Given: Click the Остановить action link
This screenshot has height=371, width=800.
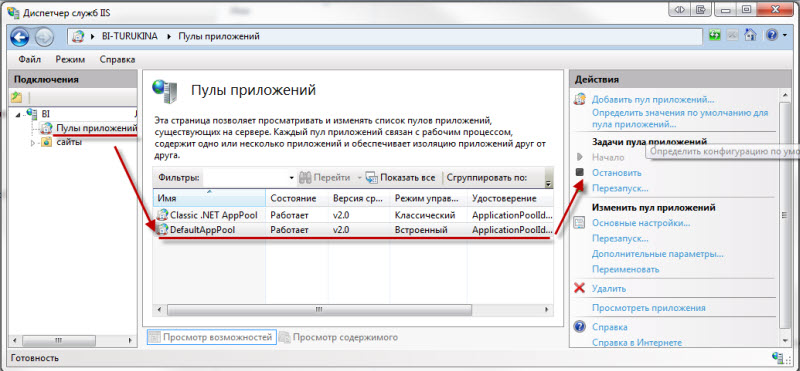Looking at the screenshot, I should [x=617, y=173].
